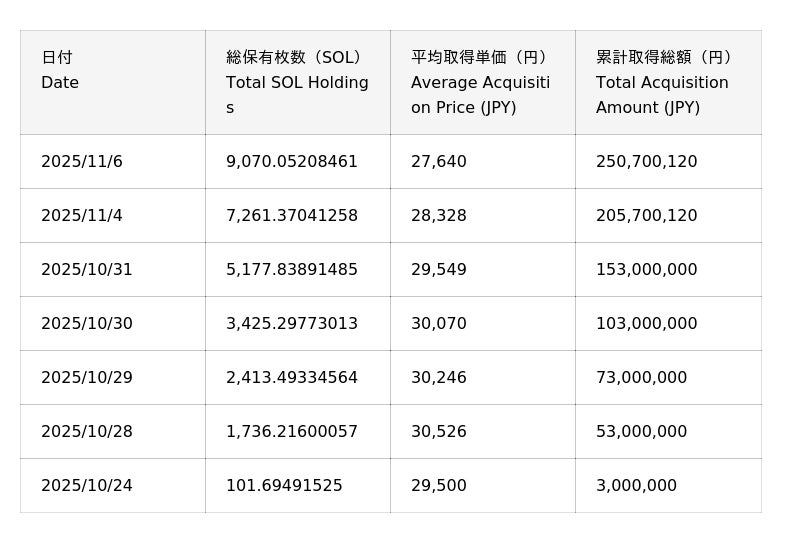Click the 250,700,120 total amount cell
Viewport: 800px width, 543px height.
(x=647, y=162)
